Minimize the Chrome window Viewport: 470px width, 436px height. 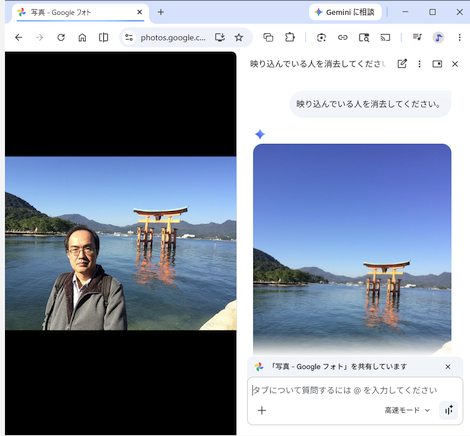coord(405,12)
